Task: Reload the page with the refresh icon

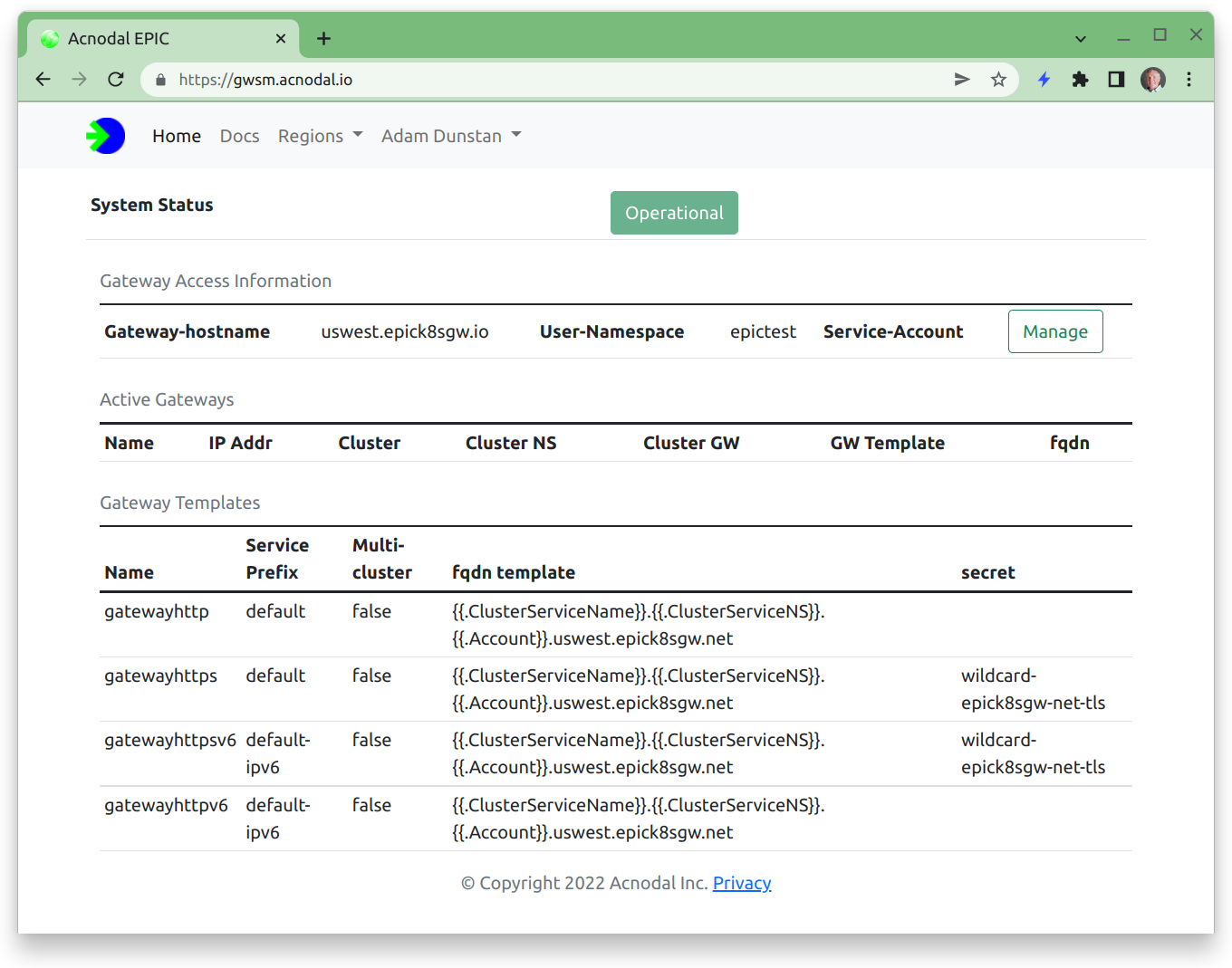Action: (116, 80)
